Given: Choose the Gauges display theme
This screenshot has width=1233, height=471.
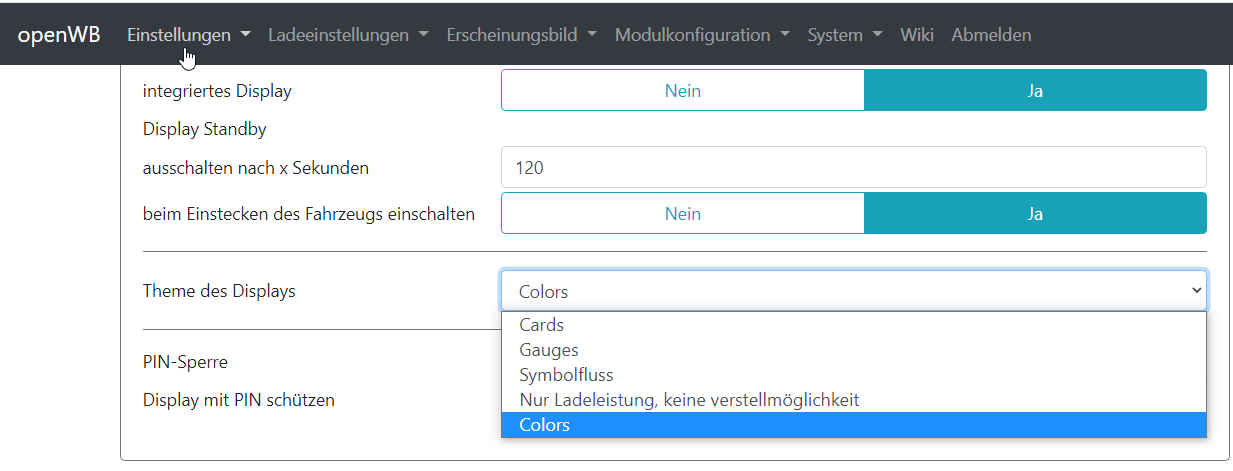Looking at the screenshot, I should (x=549, y=350).
